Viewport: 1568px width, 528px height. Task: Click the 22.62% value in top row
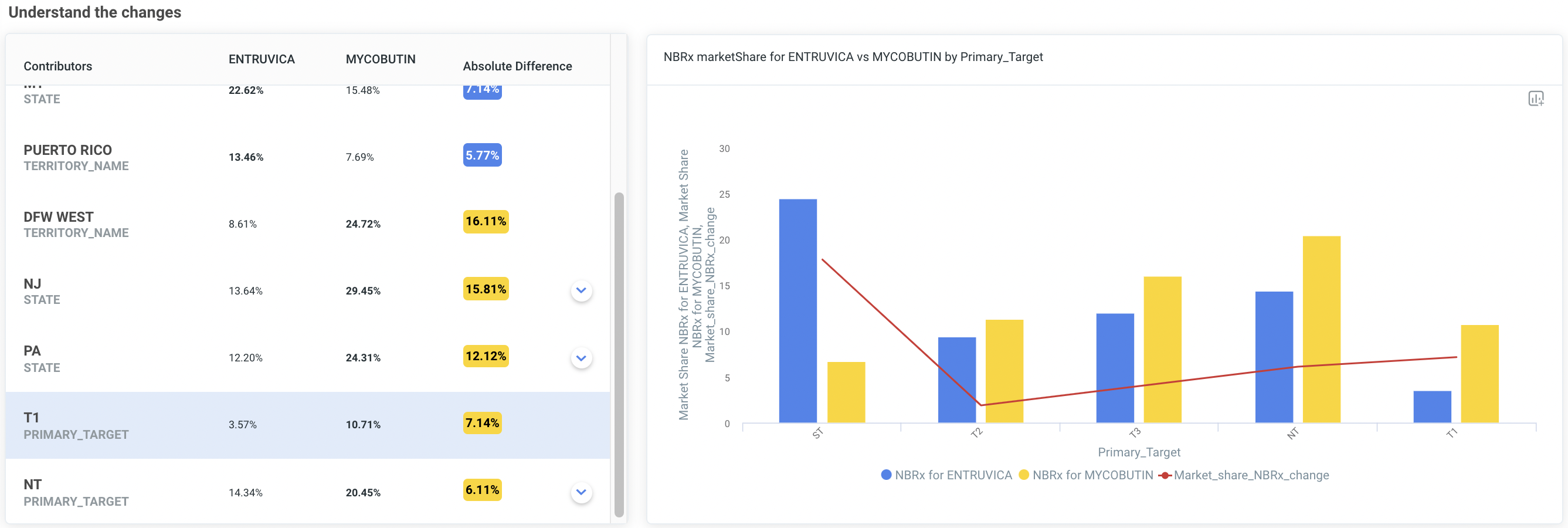(x=246, y=90)
